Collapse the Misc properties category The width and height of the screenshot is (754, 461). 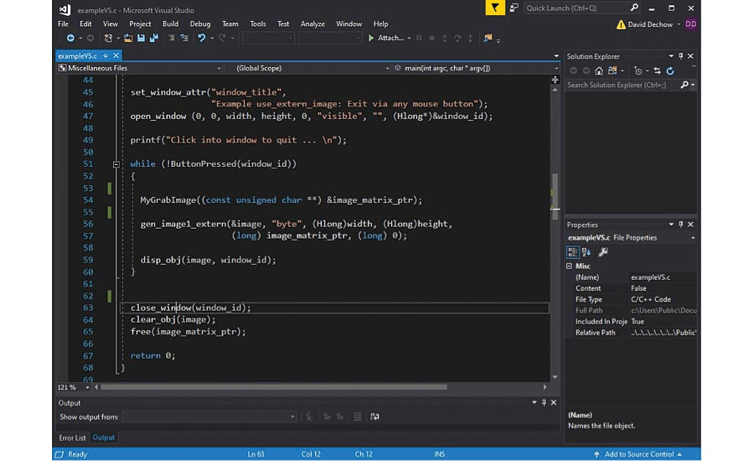569,266
